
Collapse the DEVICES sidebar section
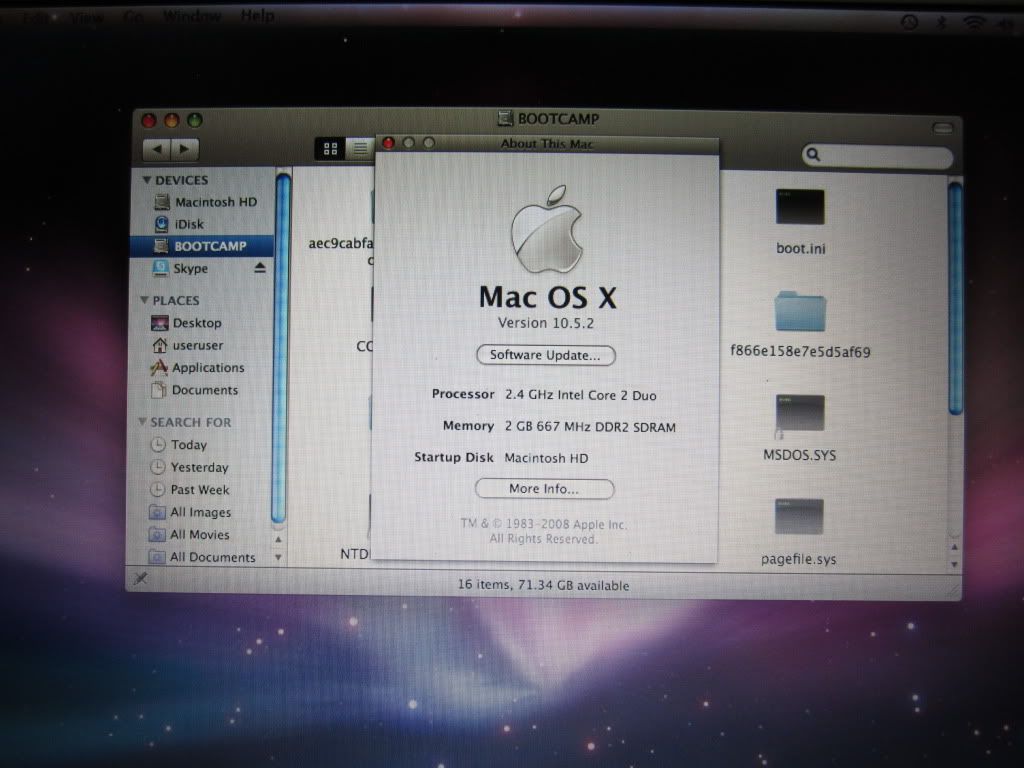pyautogui.click(x=147, y=180)
